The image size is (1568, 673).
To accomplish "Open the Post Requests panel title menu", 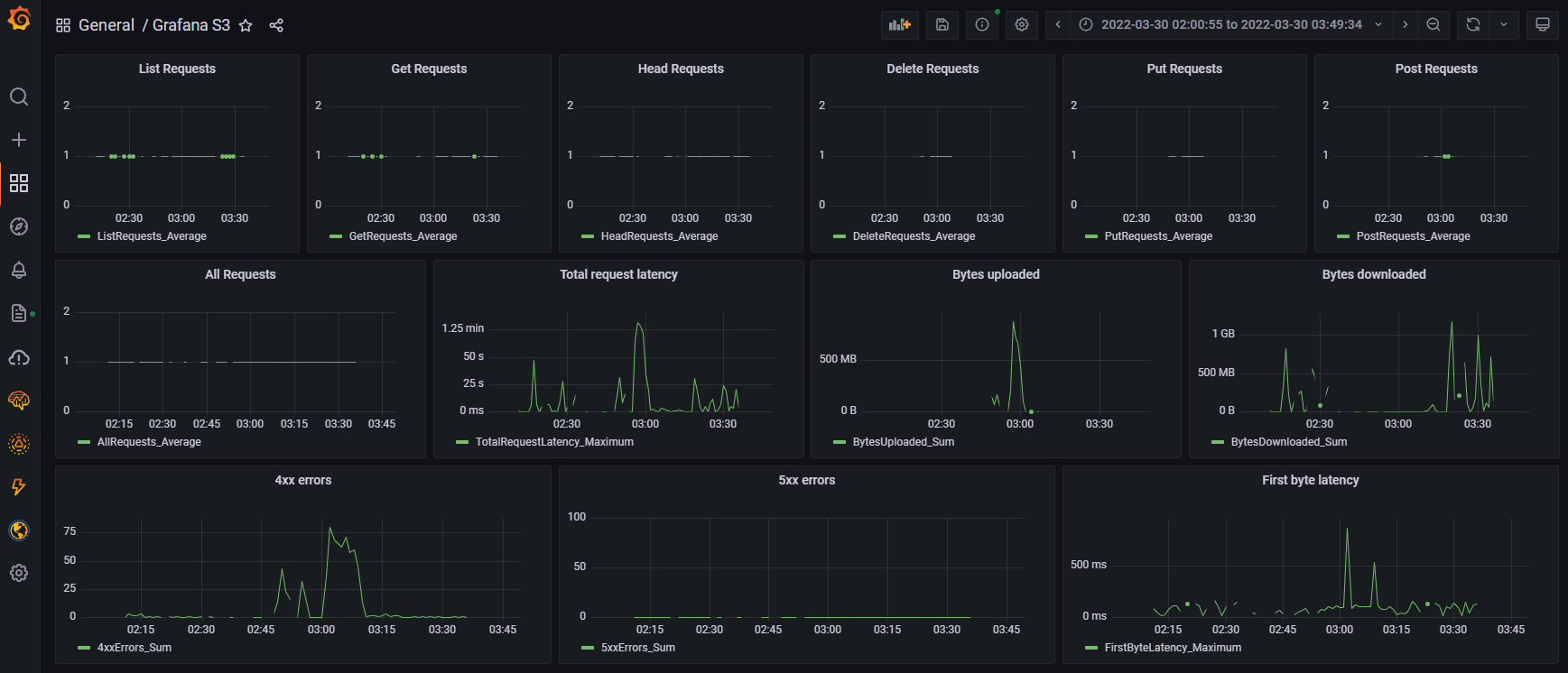I will [x=1436, y=69].
